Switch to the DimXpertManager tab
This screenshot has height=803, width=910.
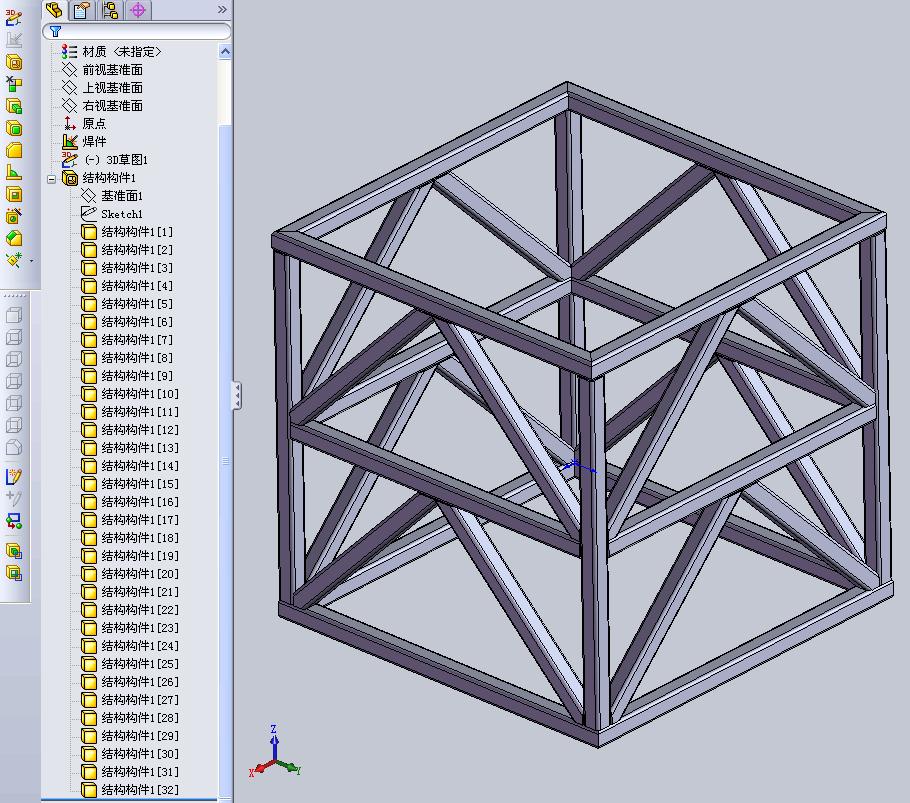(138, 10)
